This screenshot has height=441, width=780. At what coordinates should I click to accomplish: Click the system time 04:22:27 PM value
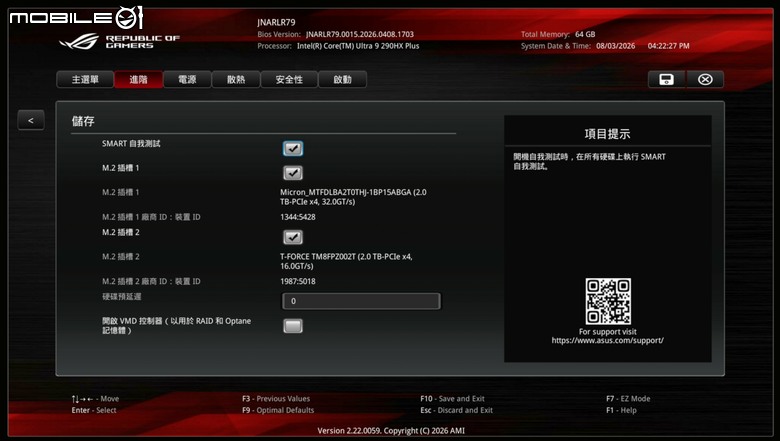(669, 46)
